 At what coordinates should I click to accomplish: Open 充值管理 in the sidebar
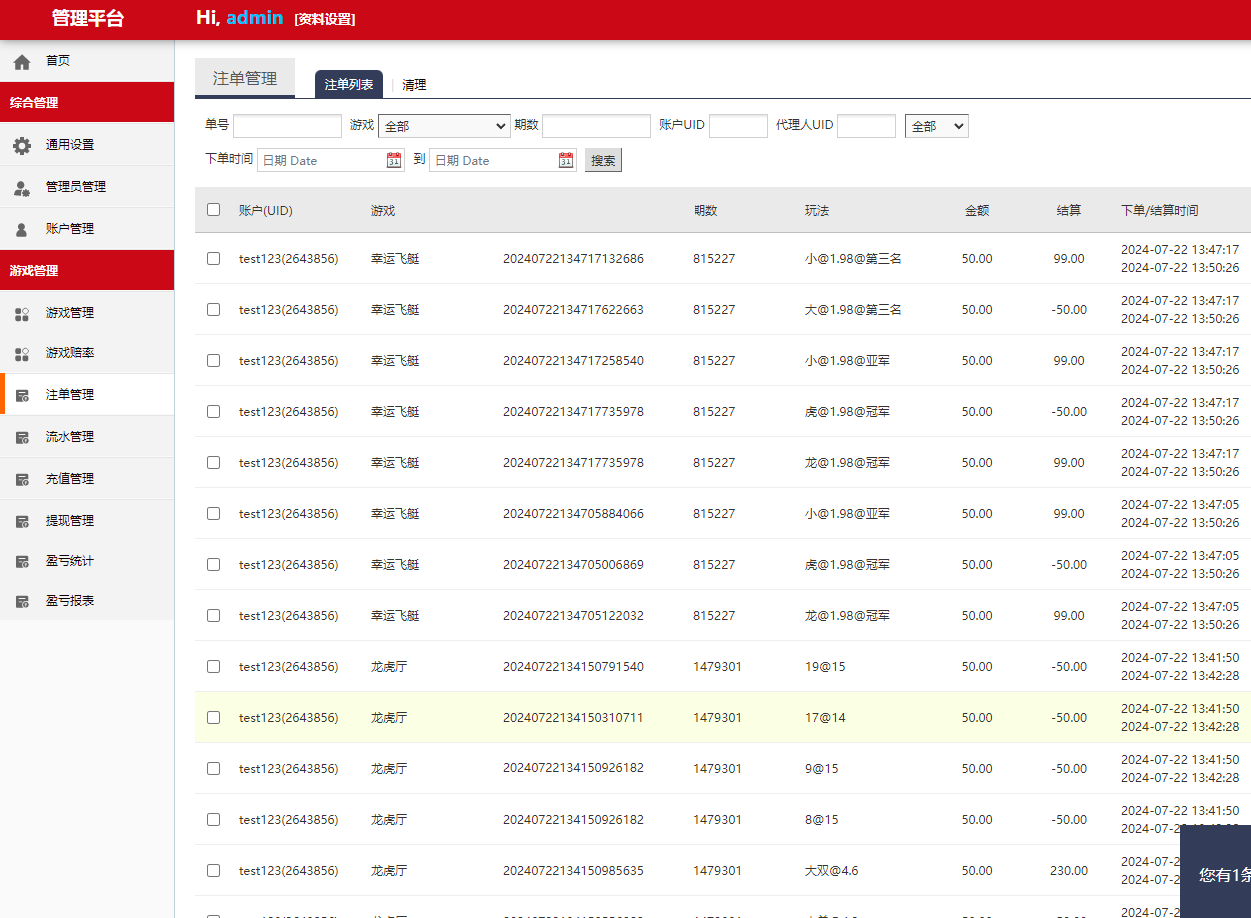pos(87,479)
